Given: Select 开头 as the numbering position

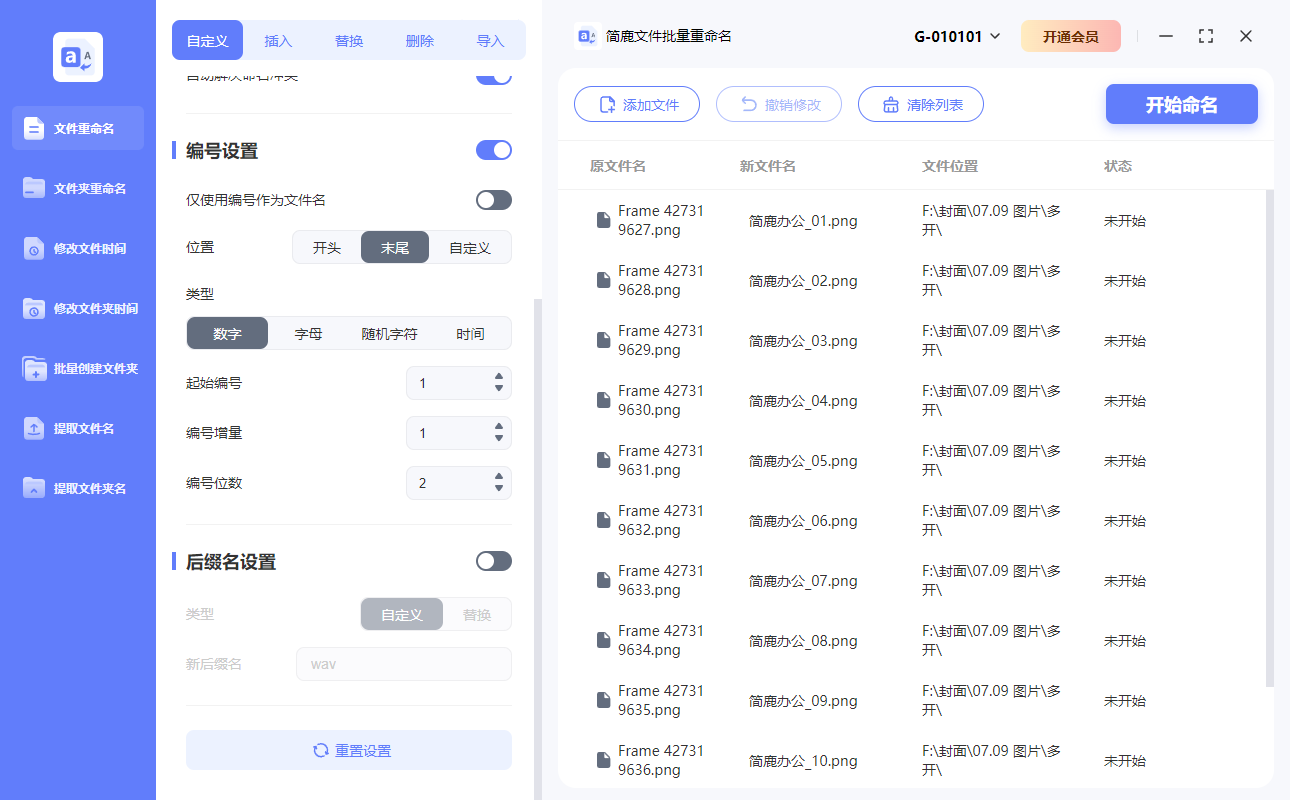Looking at the screenshot, I should [x=326, y=247].
